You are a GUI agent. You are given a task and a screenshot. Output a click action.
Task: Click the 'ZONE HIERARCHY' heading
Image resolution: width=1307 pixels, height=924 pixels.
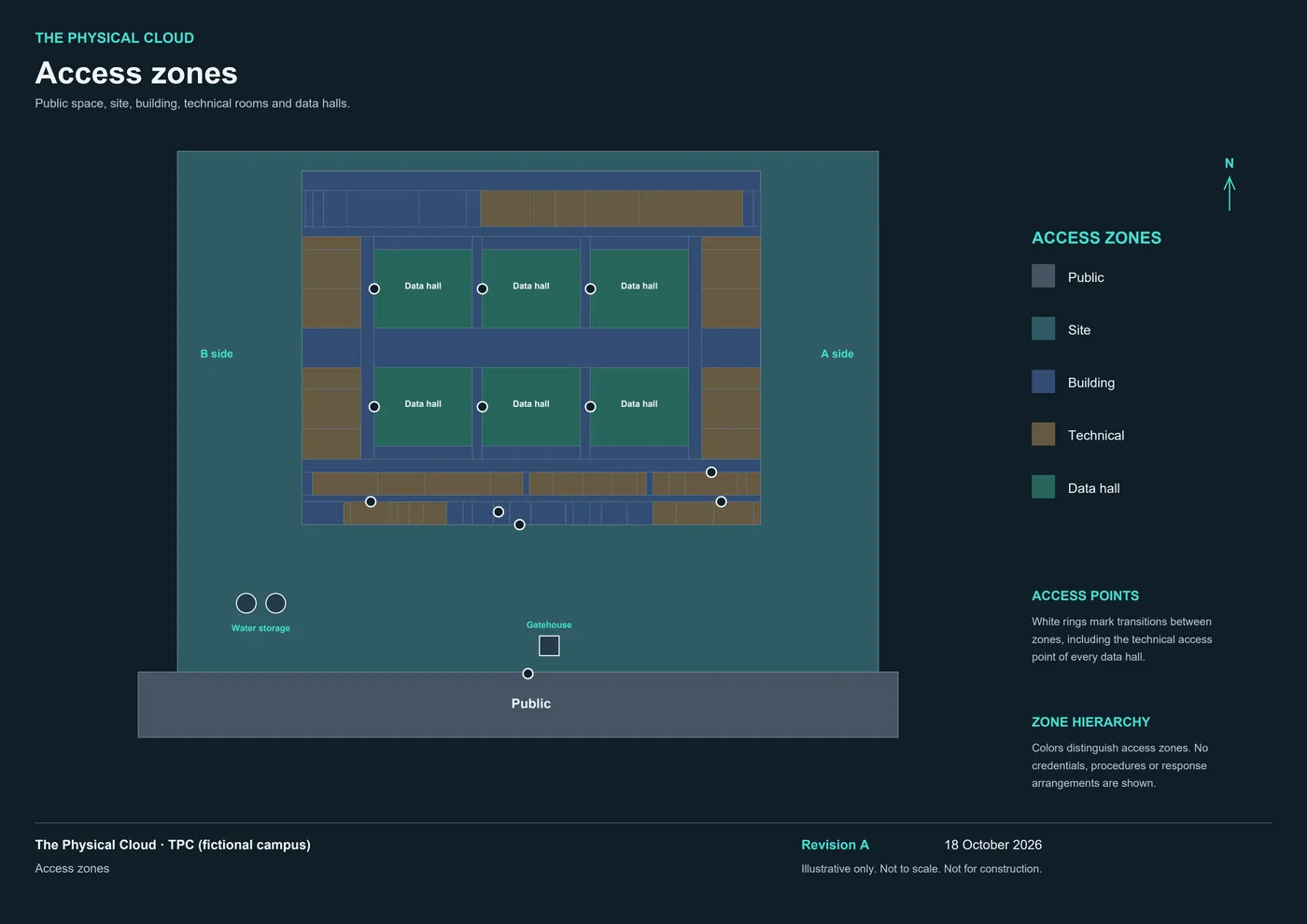(x=1091, y=722)
